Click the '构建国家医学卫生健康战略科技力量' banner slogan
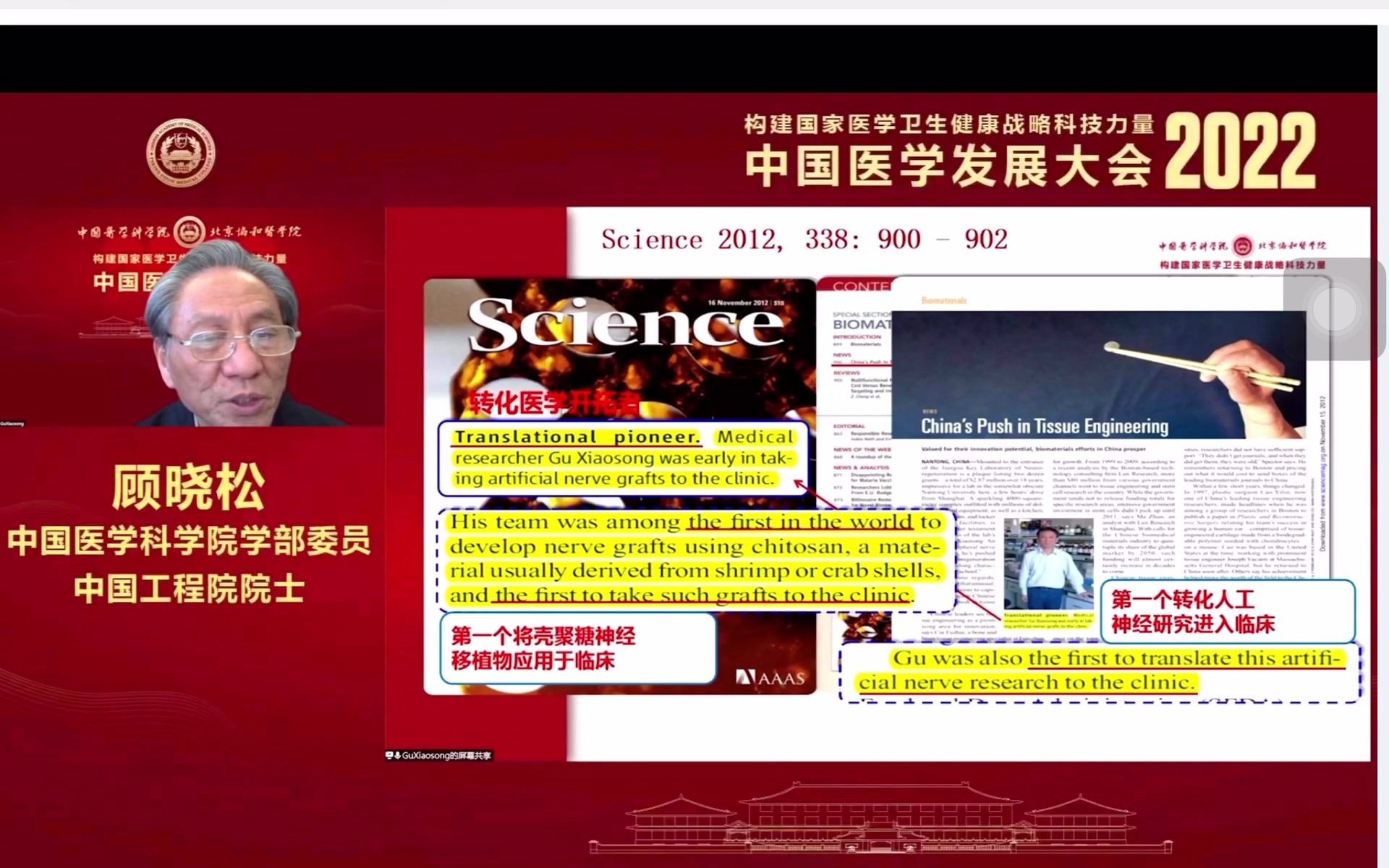1389x868 pixels. click(948, 124)
